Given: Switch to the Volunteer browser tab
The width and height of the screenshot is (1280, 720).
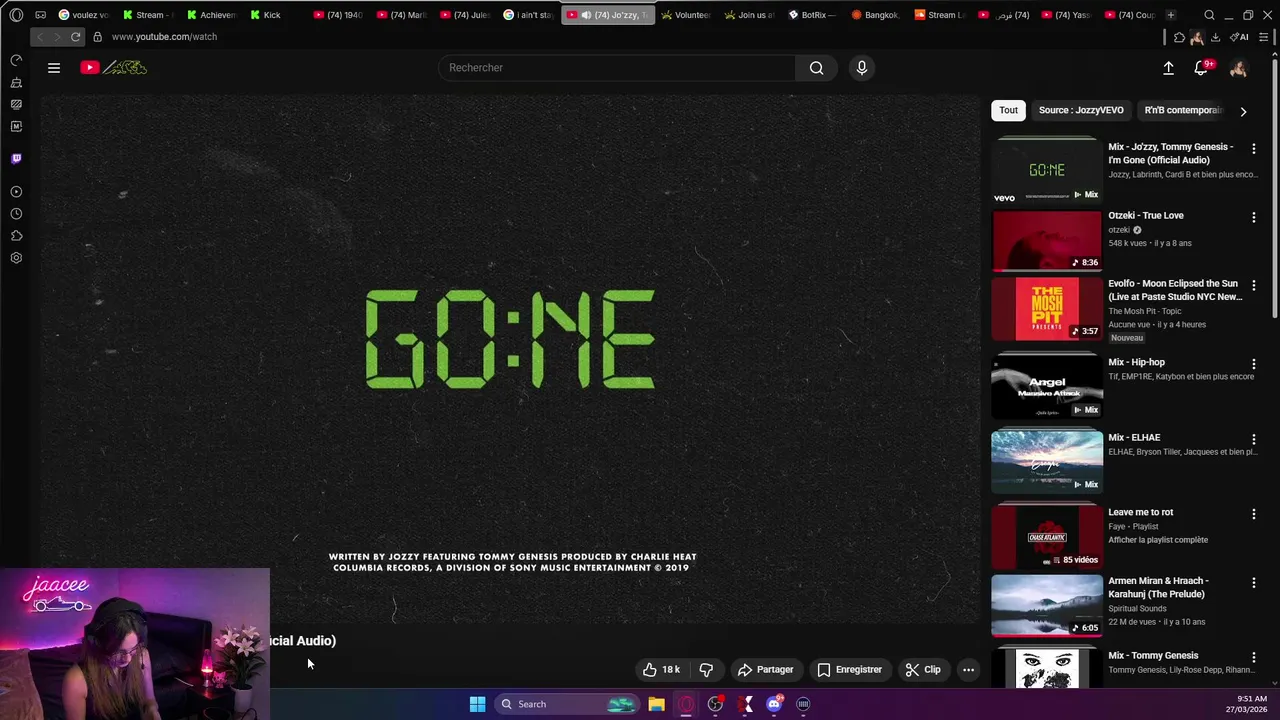Looking at the screenshot, I should [x=685, y=15].
